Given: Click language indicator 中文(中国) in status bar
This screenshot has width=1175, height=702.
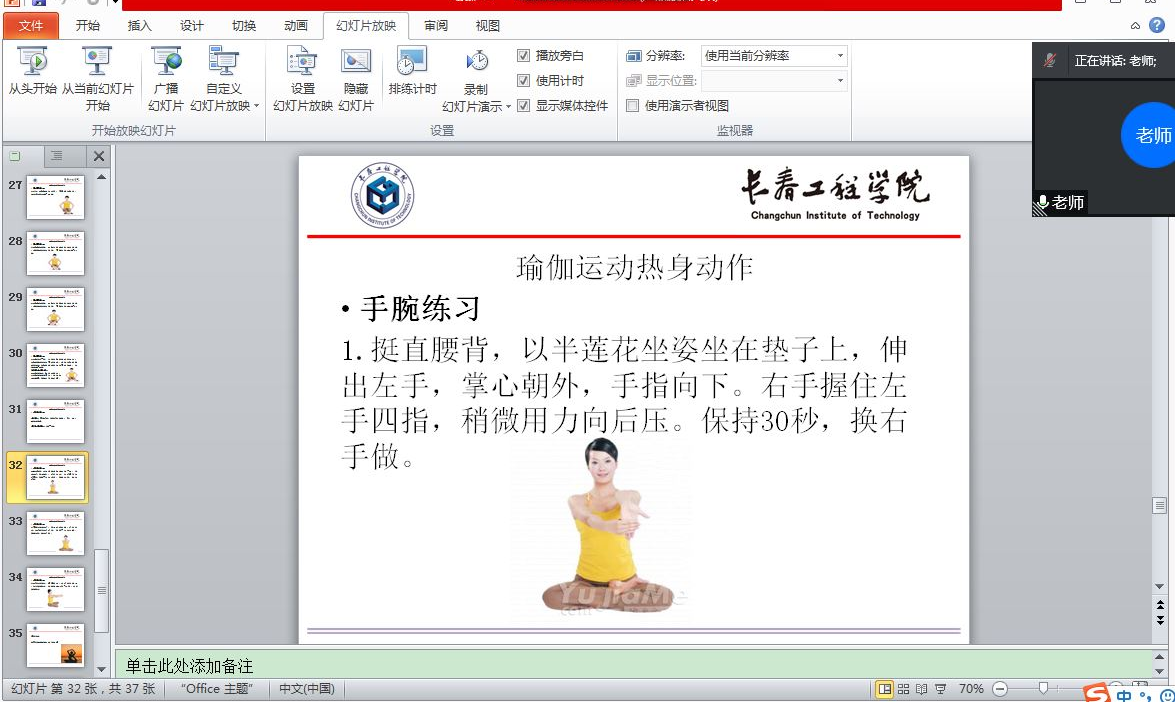Looking at the screenshot, I should coord(306,689).
